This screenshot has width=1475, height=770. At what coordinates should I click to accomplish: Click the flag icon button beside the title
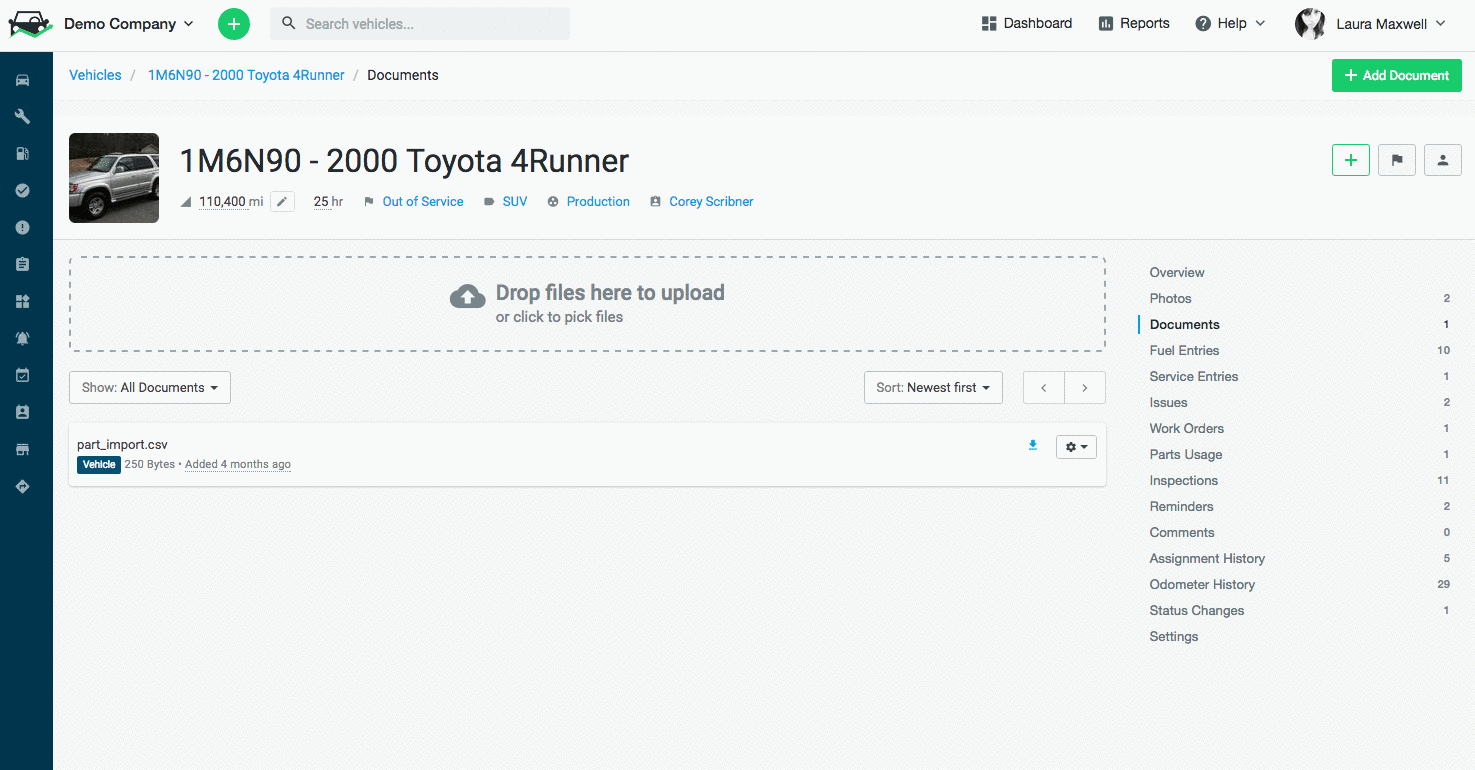(1397, 160)
